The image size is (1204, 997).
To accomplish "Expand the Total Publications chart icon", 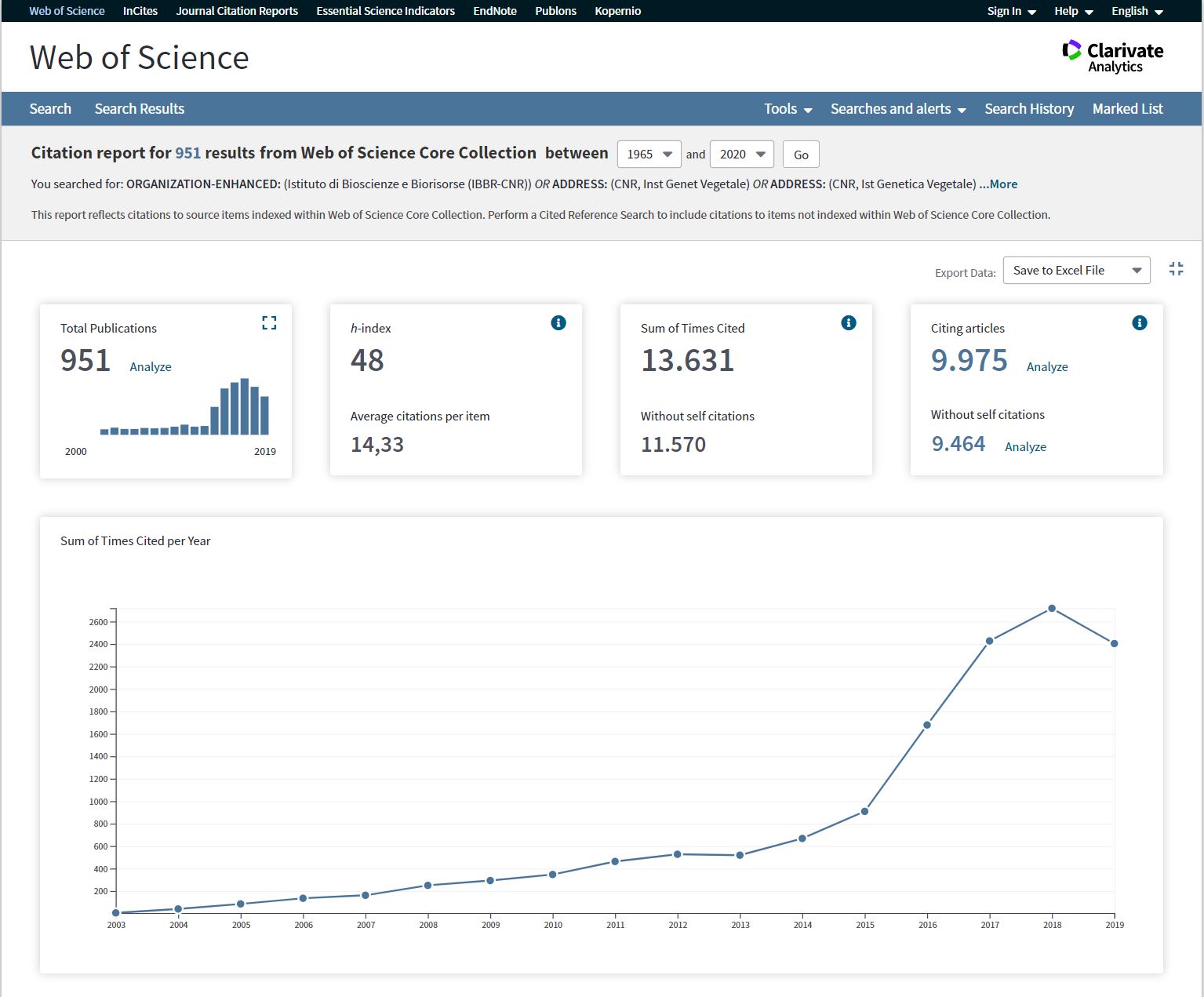I will (269, 322).
